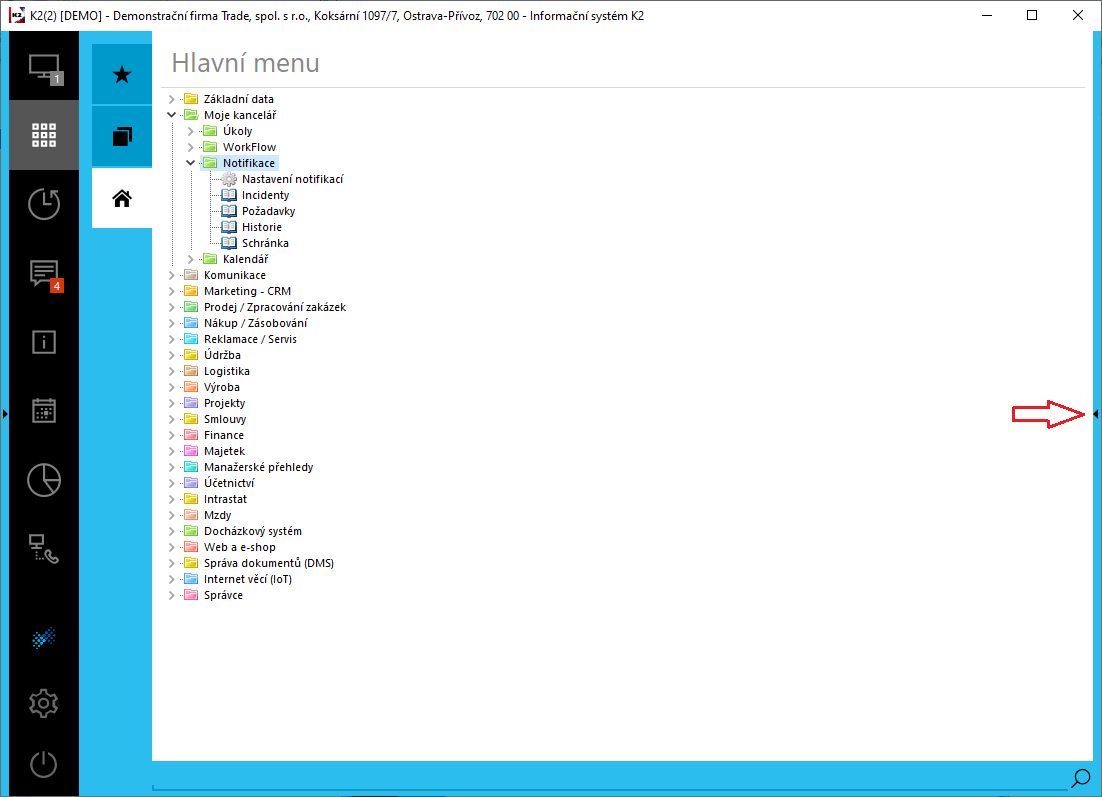Select the Mzdy tree item
This screenshot has height=797, width=1102.
[217, 515]
